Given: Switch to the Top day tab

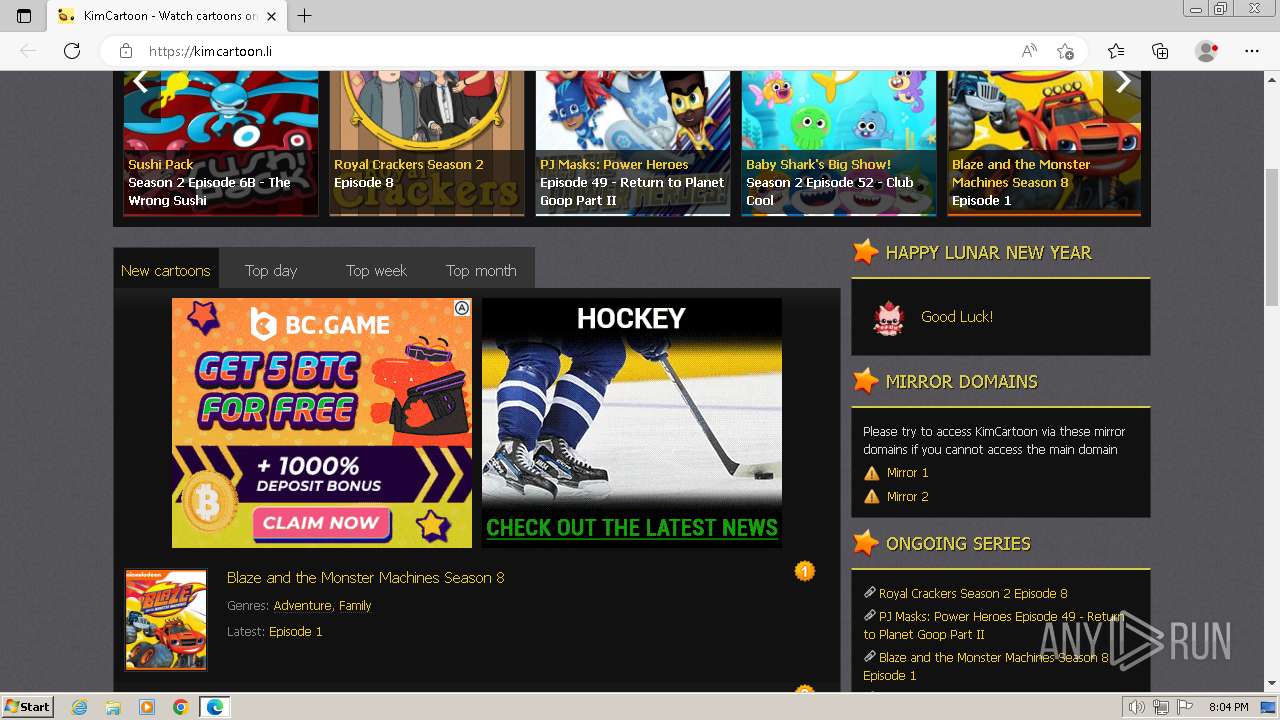Looking at the screenshot, I should [x=271, y=270].
